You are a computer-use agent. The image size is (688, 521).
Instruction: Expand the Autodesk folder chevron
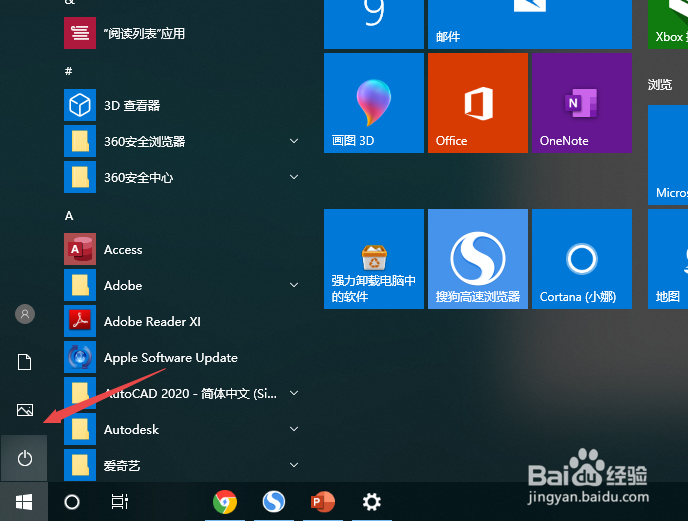click(294, 429)
